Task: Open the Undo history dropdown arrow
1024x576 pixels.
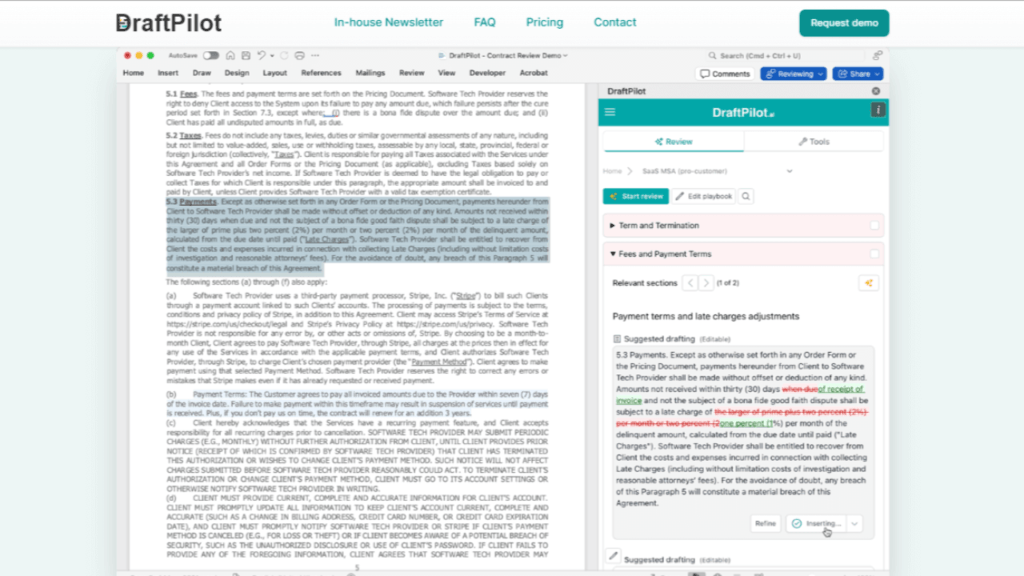Action: [x=272, y=56]
